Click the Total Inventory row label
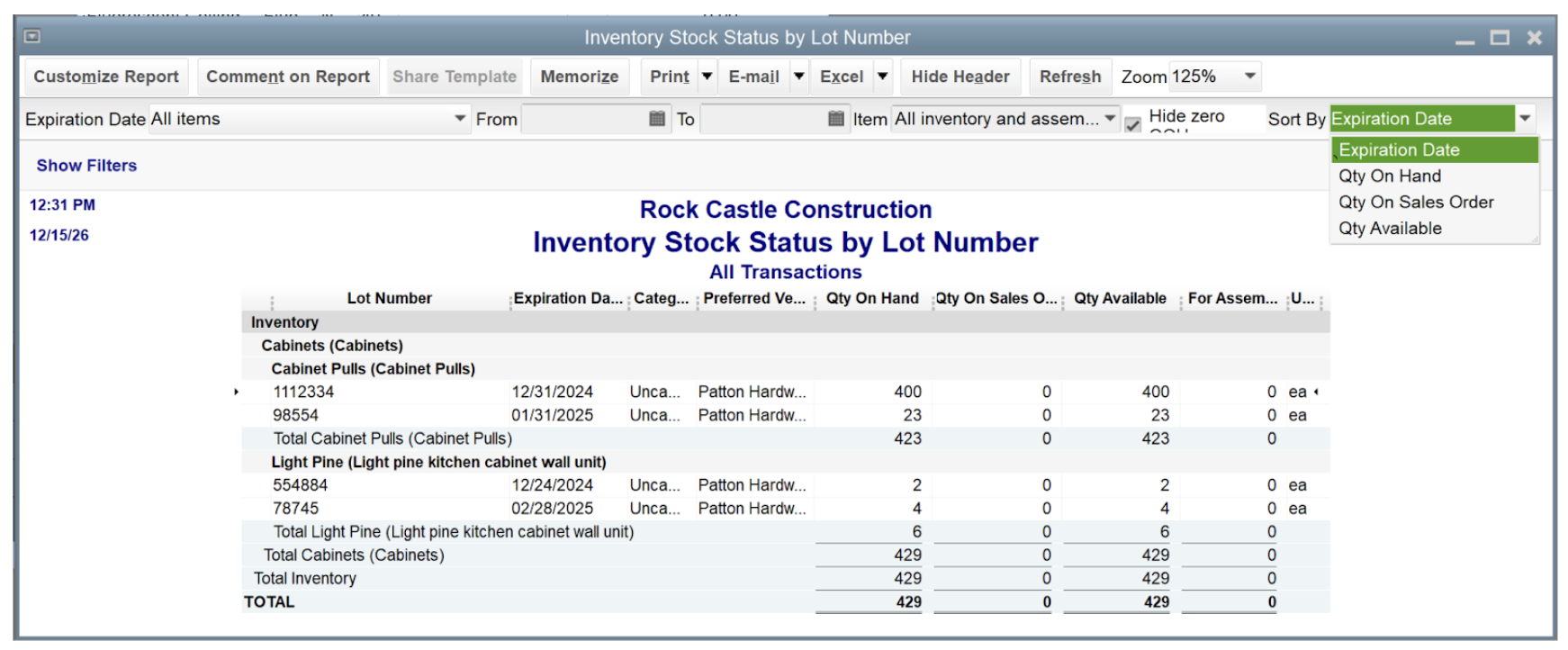The width and height of the screenshot is (1568, 650). click(x=305, y=579)
